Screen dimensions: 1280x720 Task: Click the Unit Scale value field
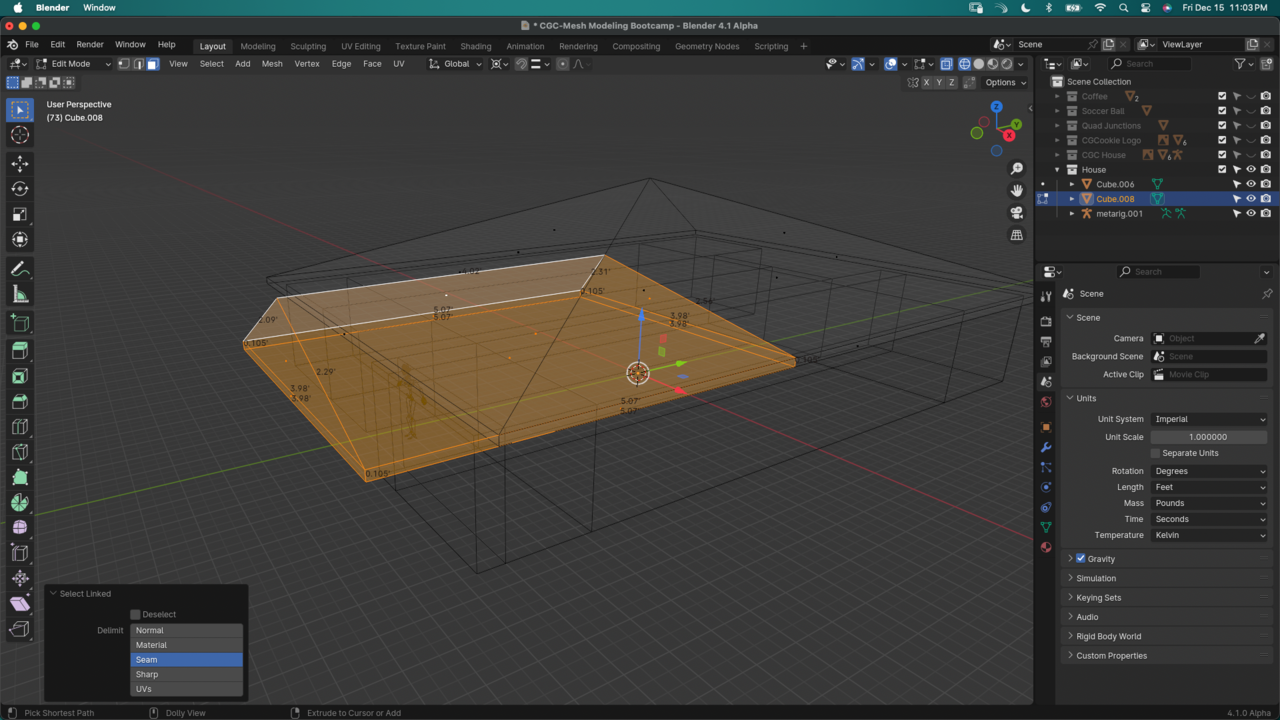1208,437
